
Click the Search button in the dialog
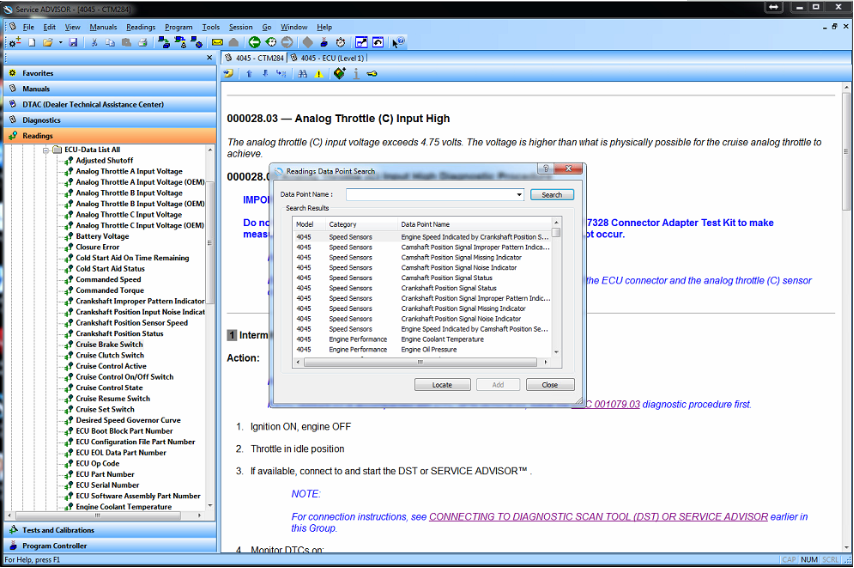pos(552,195)
